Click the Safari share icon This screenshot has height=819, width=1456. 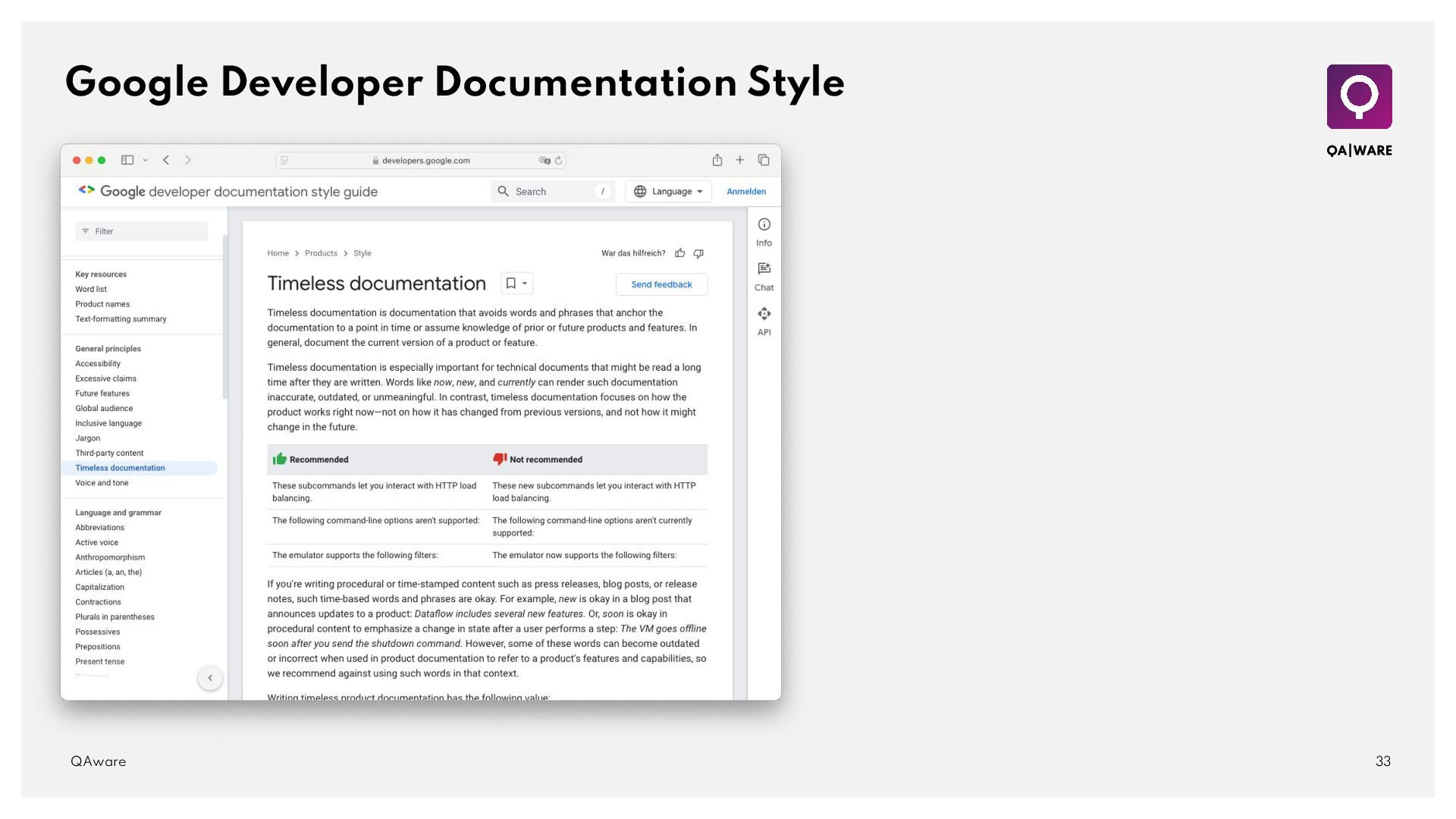[x=717, y=160]
